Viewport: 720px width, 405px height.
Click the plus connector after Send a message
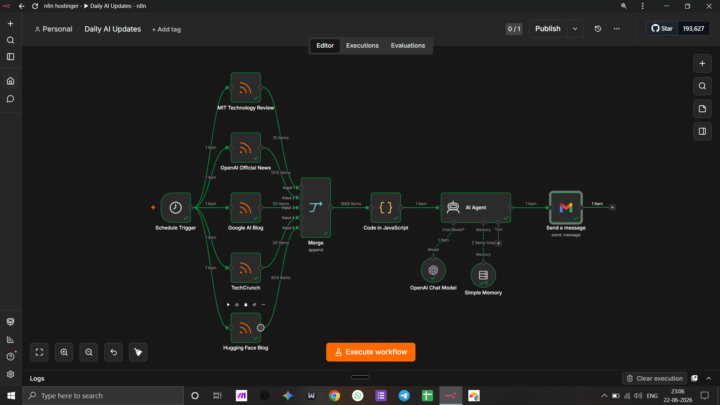[612, 208]
